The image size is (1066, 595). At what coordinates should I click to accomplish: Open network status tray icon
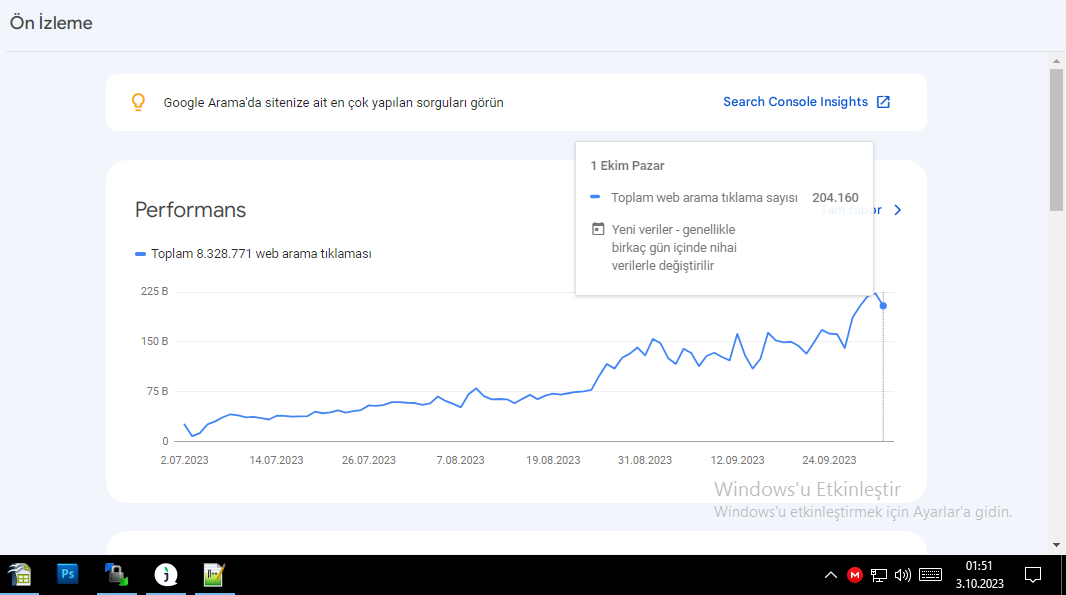click(878, 575)
